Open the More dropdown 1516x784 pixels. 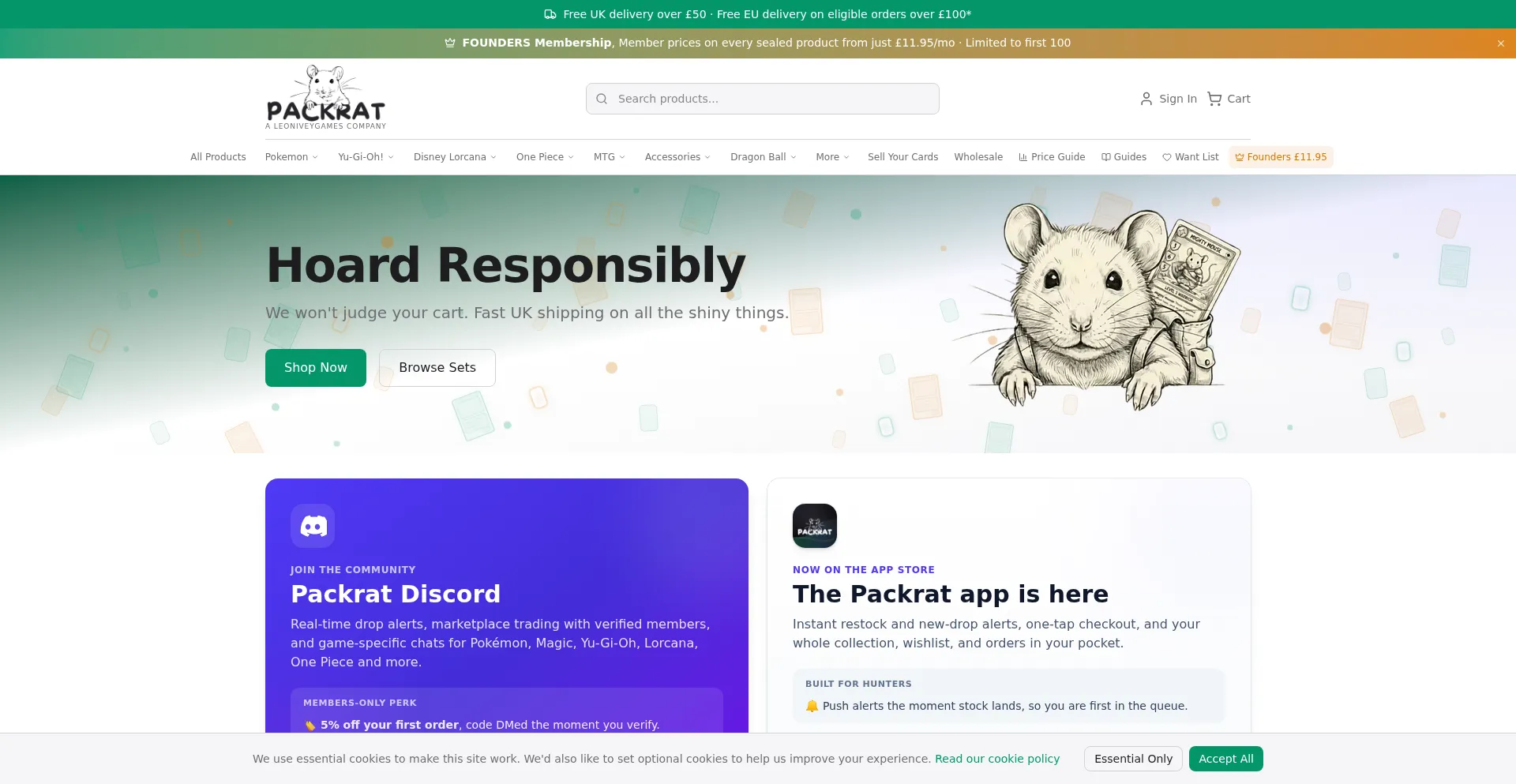(832, 157)
